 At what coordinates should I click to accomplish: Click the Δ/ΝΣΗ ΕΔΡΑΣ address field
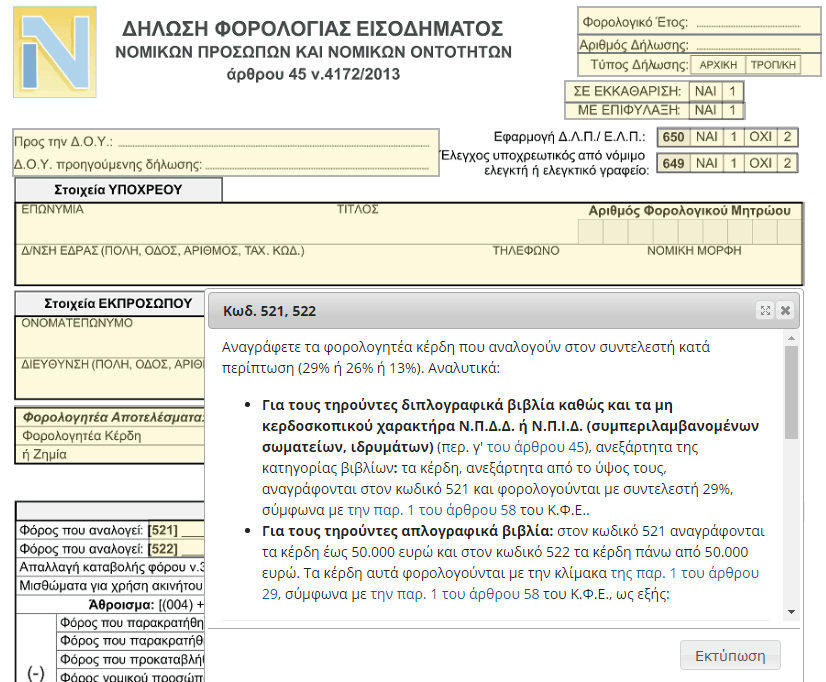coord(252,264)
